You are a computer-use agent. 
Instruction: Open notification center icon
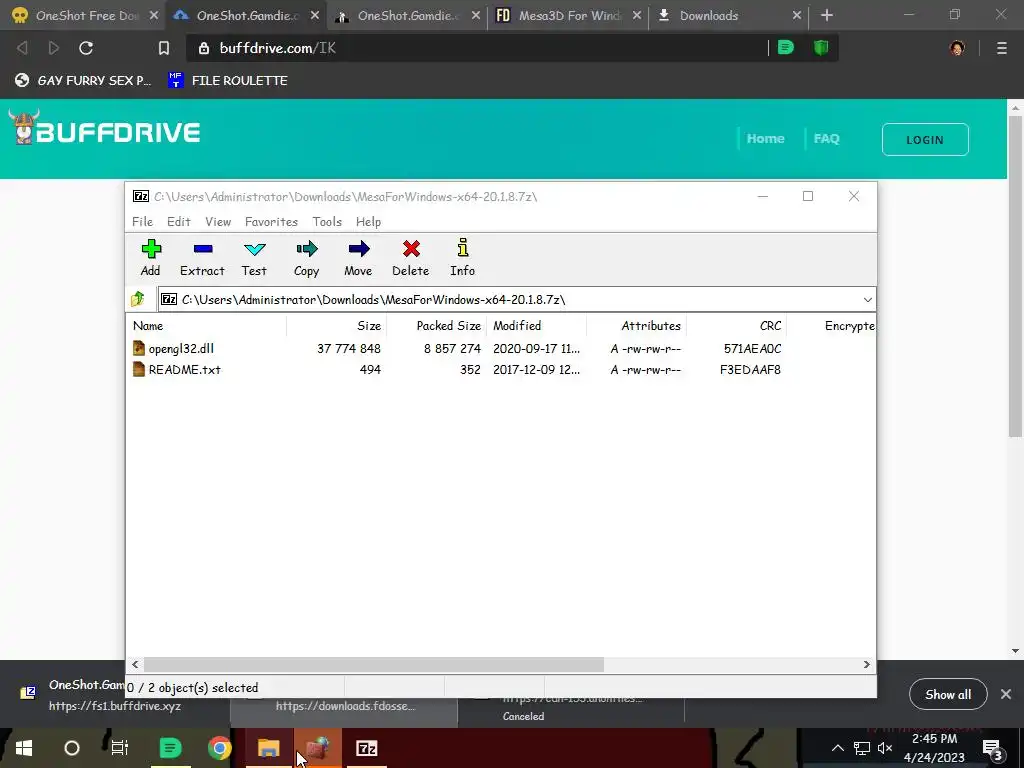pyautogui.click(x=992, y=748)
